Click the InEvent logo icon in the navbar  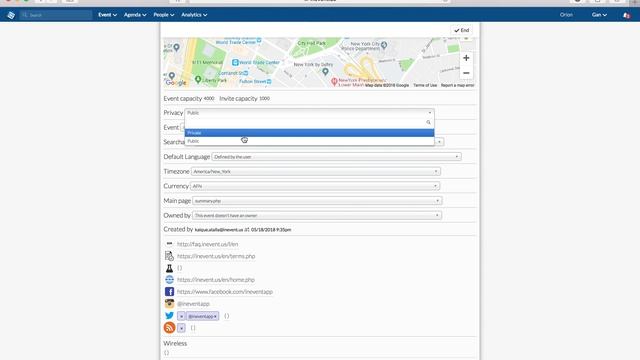[11, 15]
